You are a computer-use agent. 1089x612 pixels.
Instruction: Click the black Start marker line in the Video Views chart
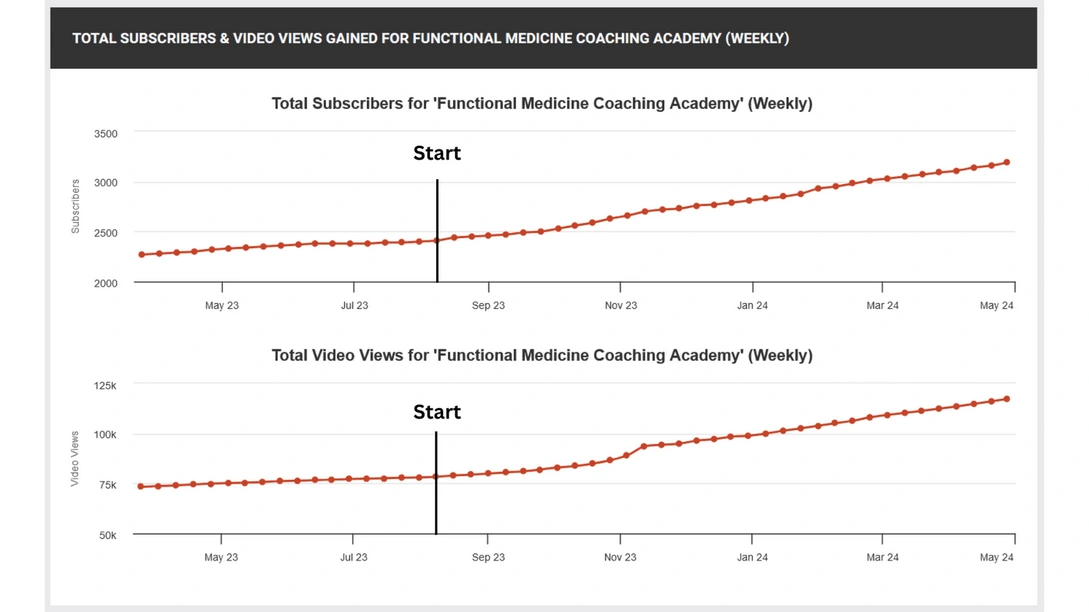click(x=436, y=500)
